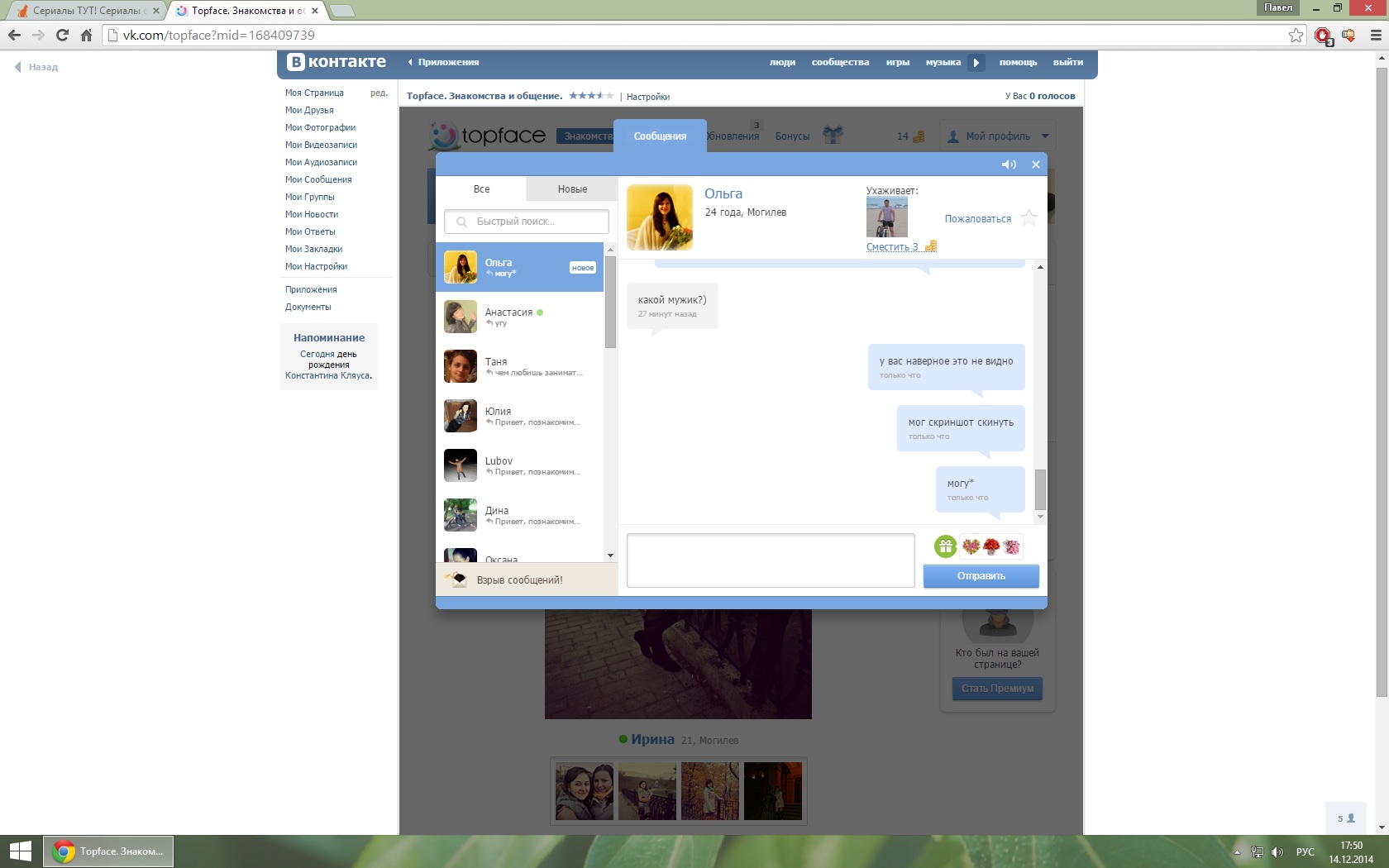This screenshot has width=1389, height=868.
Task: Click chat scroll up arrow
Action: coord(1040,267)
